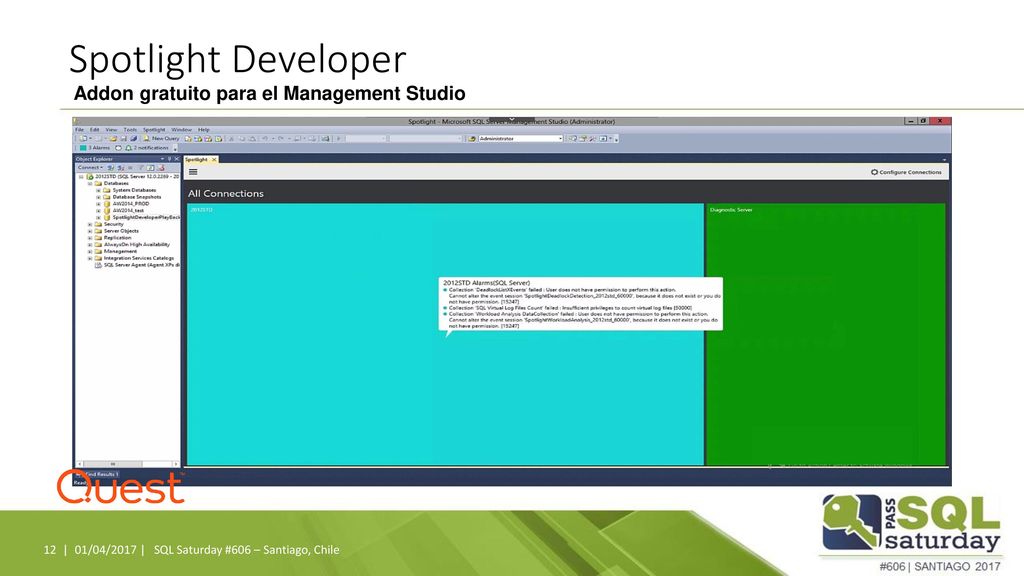This screenshot has width=1024, height=576.
Task: Click the 2 notifications bell
Action: click(x=147, y=148)
